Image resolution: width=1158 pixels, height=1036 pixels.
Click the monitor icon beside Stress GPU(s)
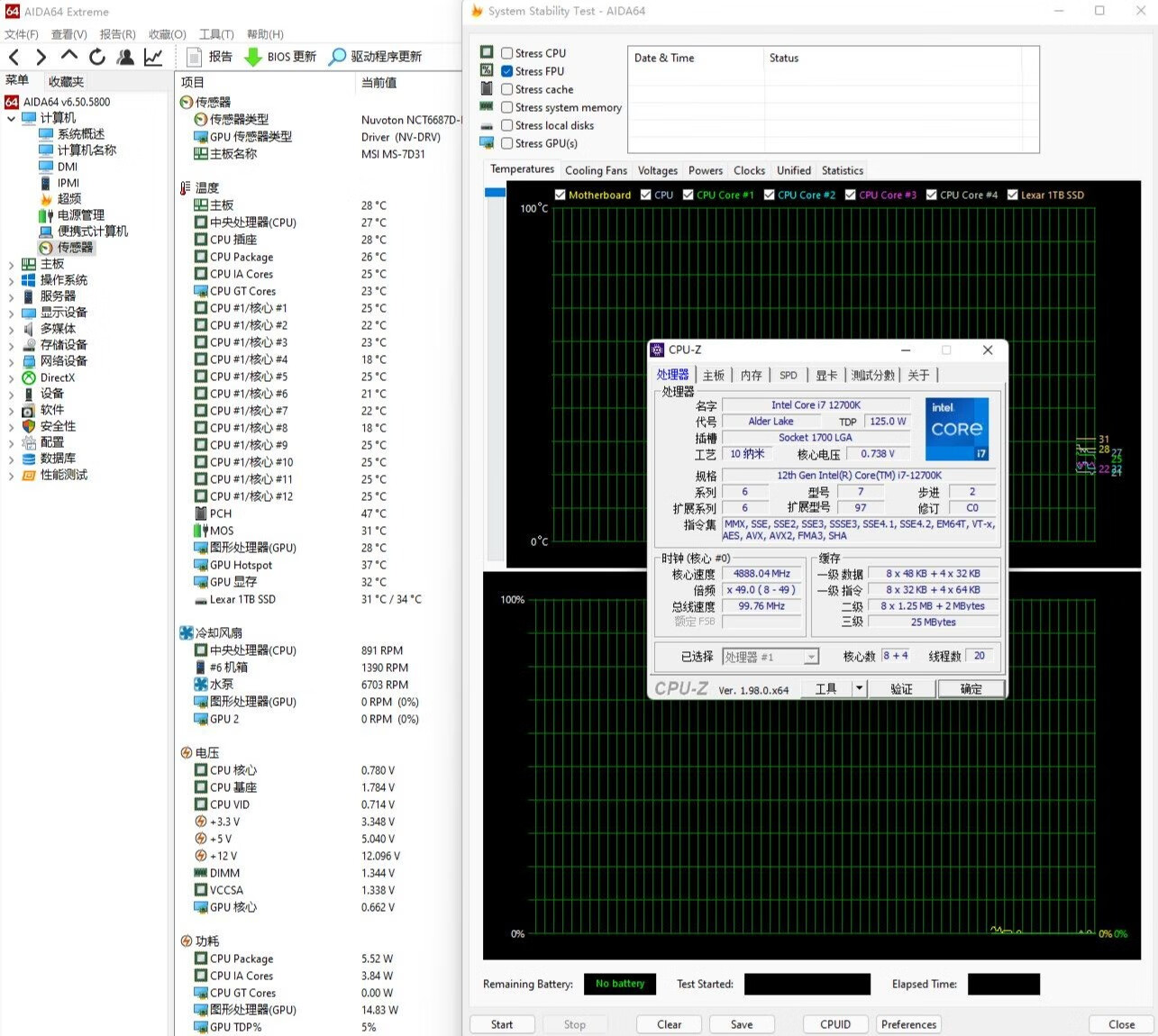click(487, 142)
